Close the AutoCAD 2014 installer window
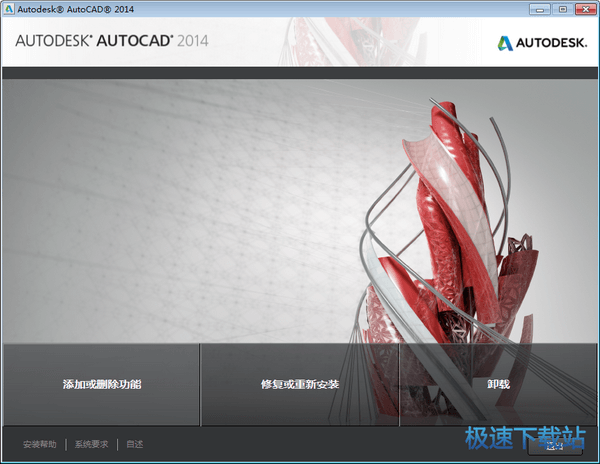The image size is (600, 464). point(585,9)
